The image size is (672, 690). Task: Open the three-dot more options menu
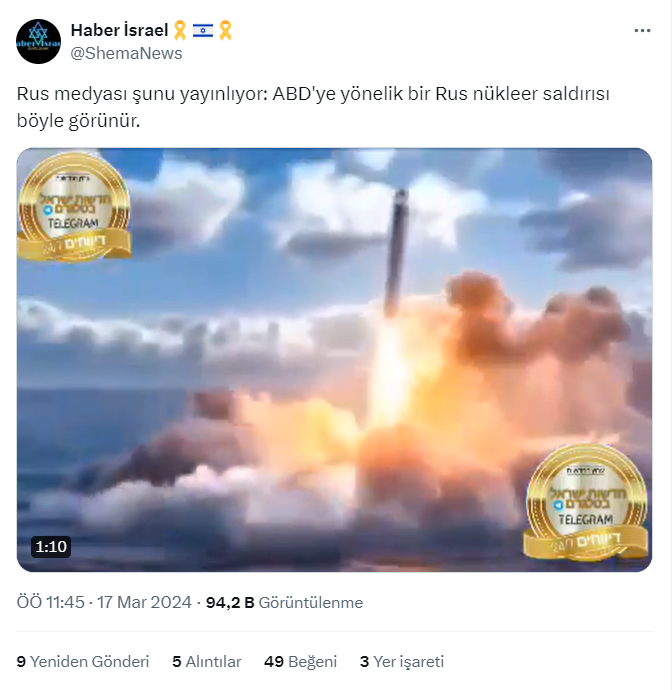642,30
